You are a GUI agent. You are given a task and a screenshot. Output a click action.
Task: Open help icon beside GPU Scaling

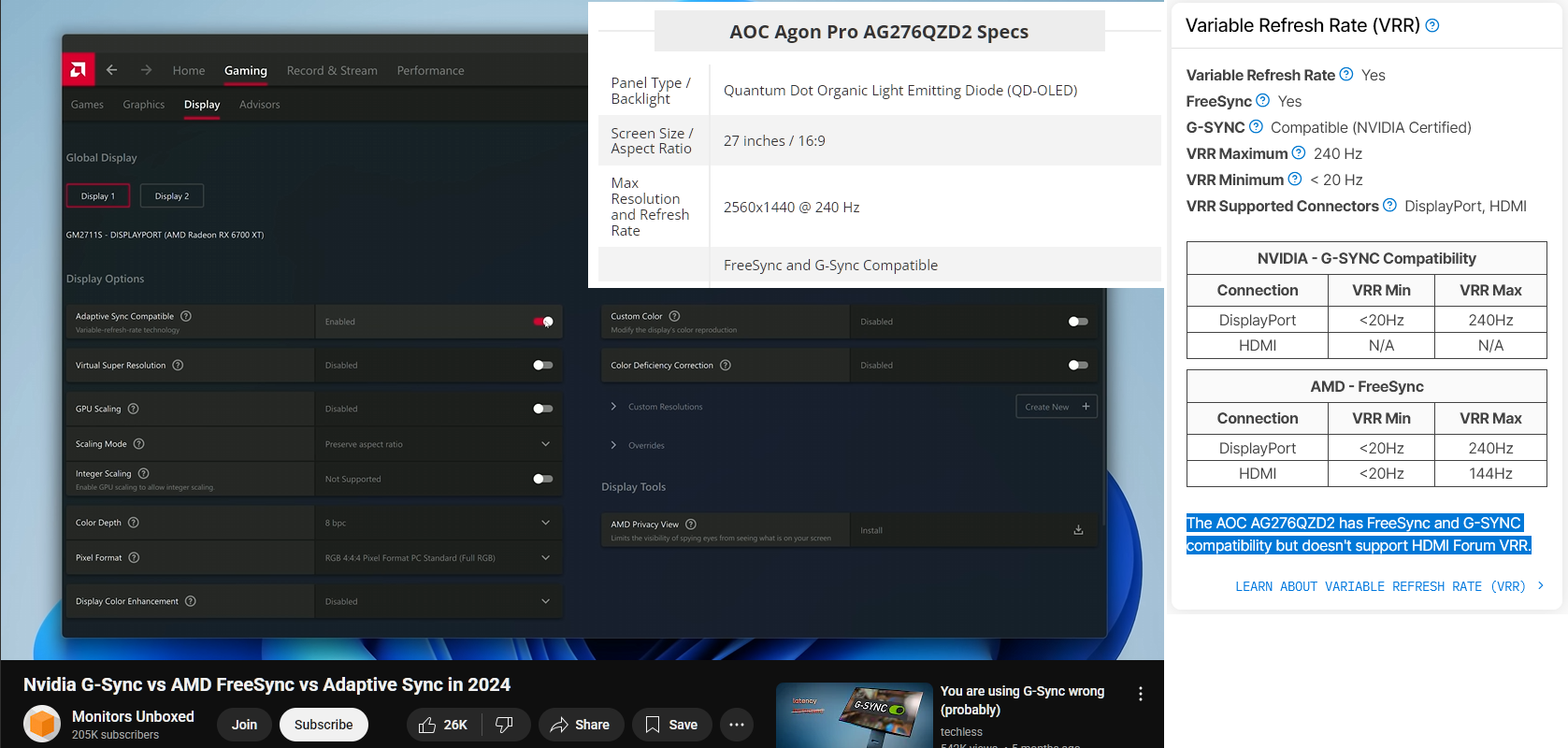133,409
